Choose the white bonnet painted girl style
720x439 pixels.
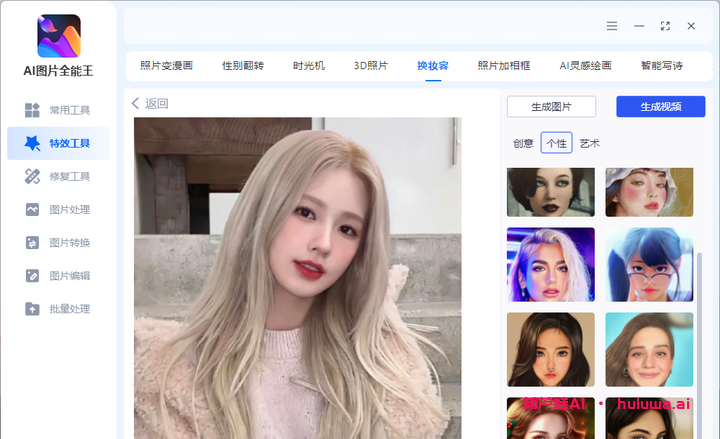coord(649,192)
